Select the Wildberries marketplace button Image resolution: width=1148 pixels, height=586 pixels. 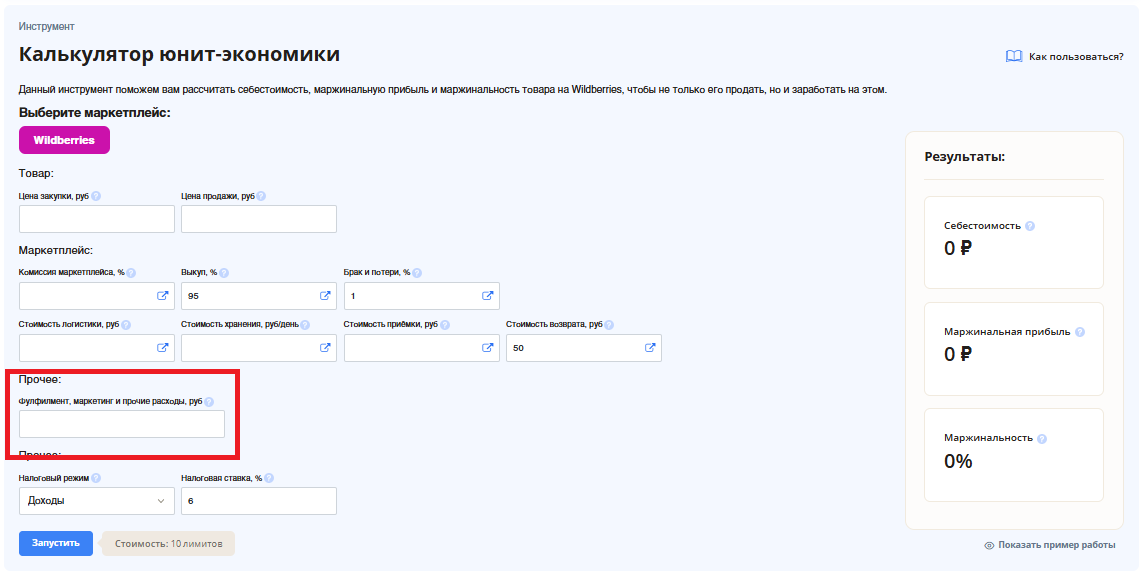pyautogui.click(x=64, y=140)
